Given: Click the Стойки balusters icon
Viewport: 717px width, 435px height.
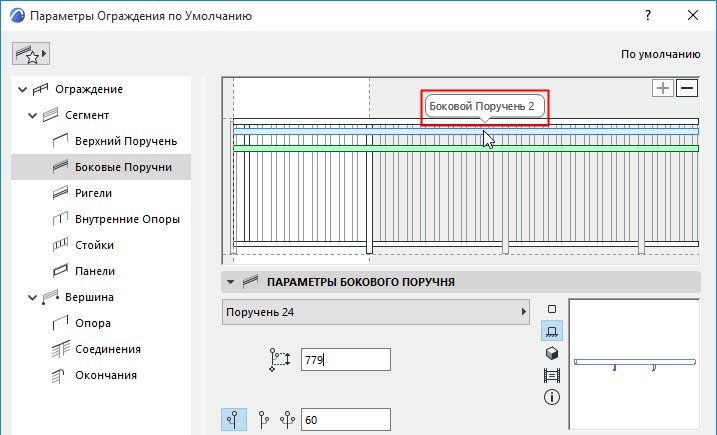Looking at the screenshot, I should point(60,245).
